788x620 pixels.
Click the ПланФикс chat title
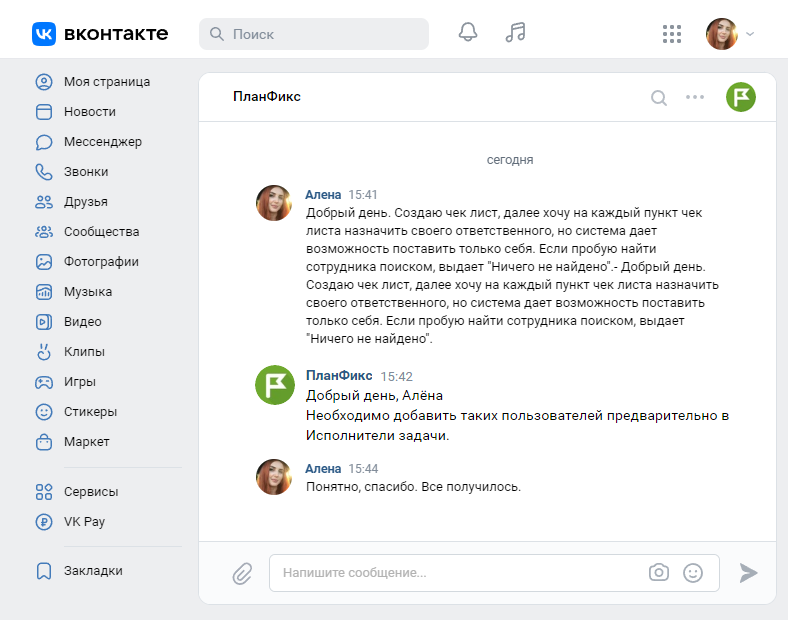(x=266, y=96)
